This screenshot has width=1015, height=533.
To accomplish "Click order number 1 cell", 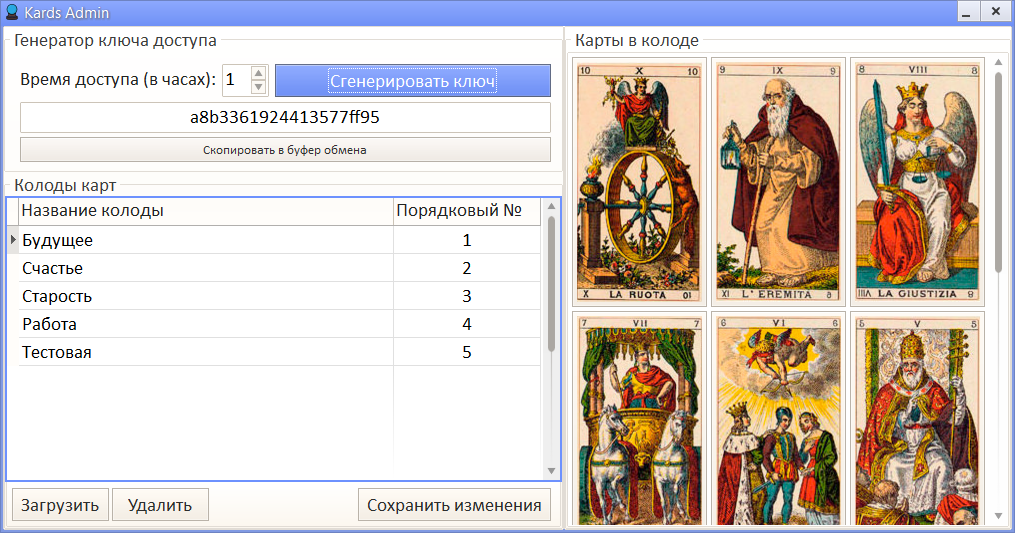I will tap(467, 240).
